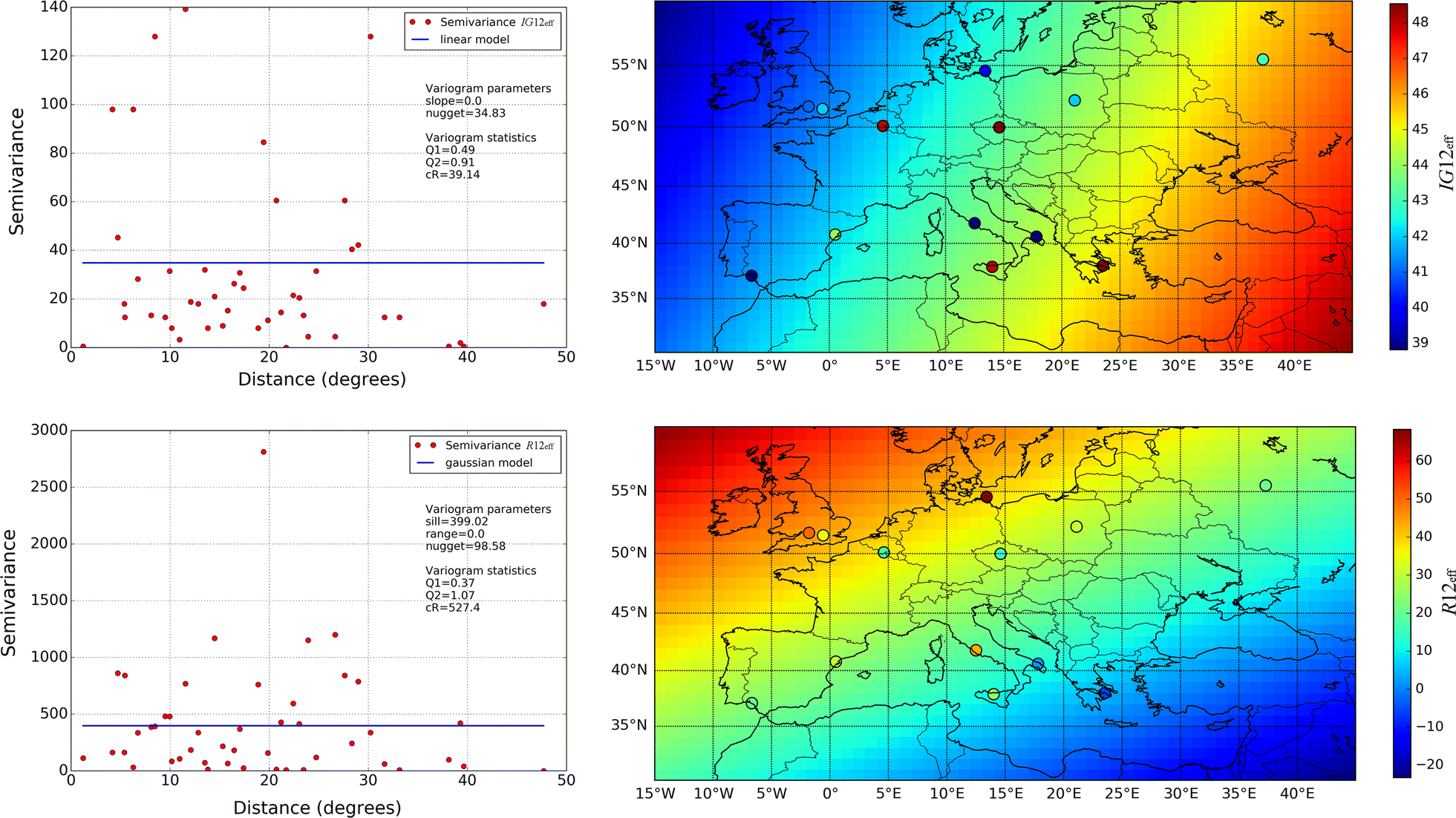Click the 'Q1=0.37' statistic
Viewport: 1456px width, 818px height.
click(x=450, y=583)
